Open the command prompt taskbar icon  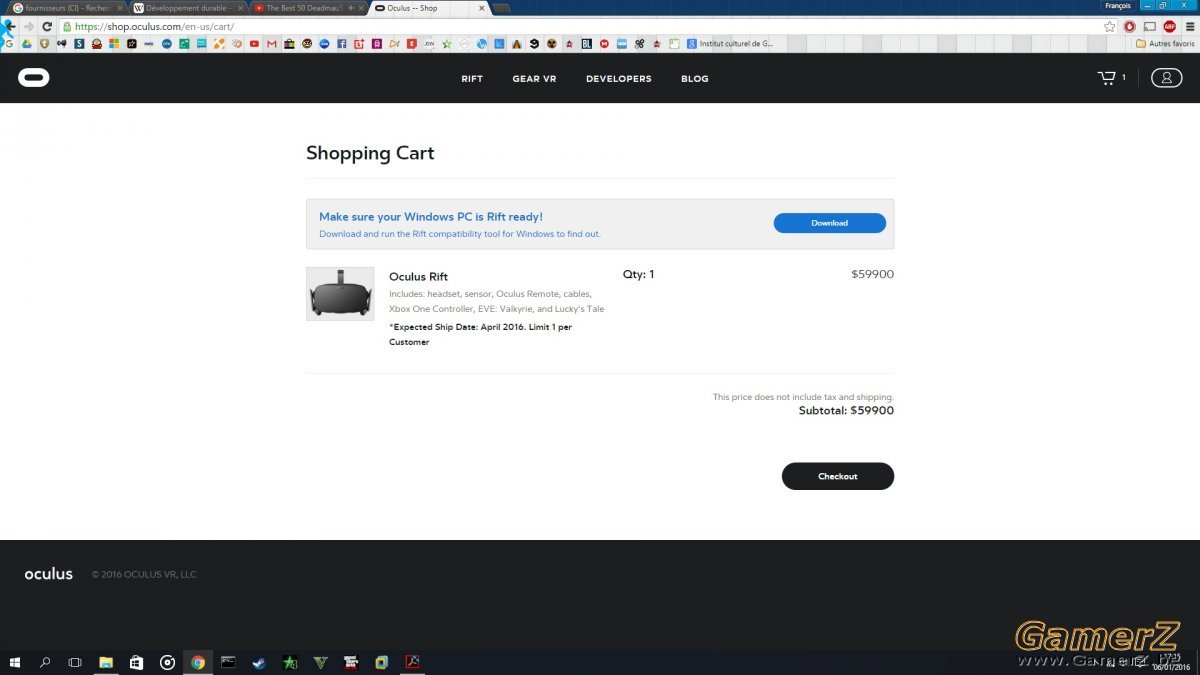[228, 662]
